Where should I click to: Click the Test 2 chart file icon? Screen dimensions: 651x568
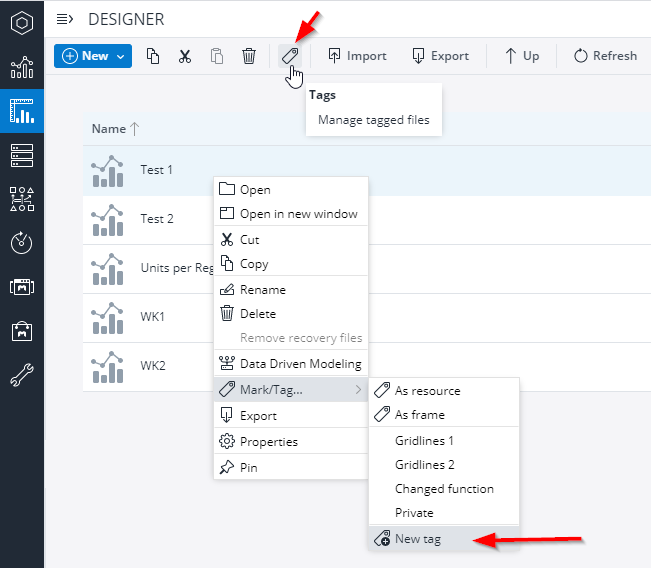coord(108,220)
